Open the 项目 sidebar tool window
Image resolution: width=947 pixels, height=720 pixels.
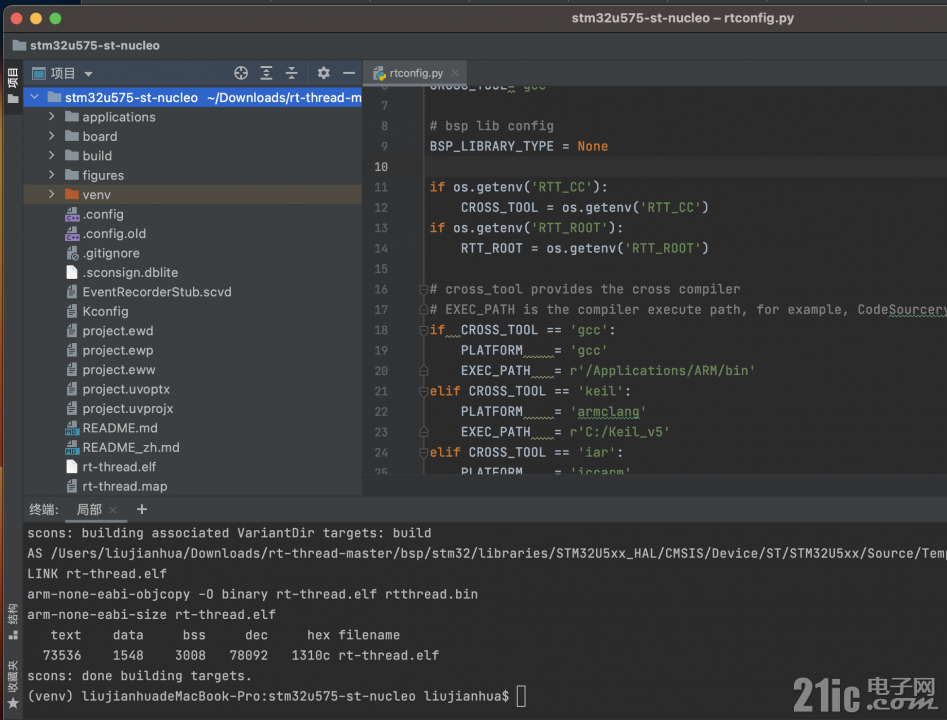click(12, 86)
